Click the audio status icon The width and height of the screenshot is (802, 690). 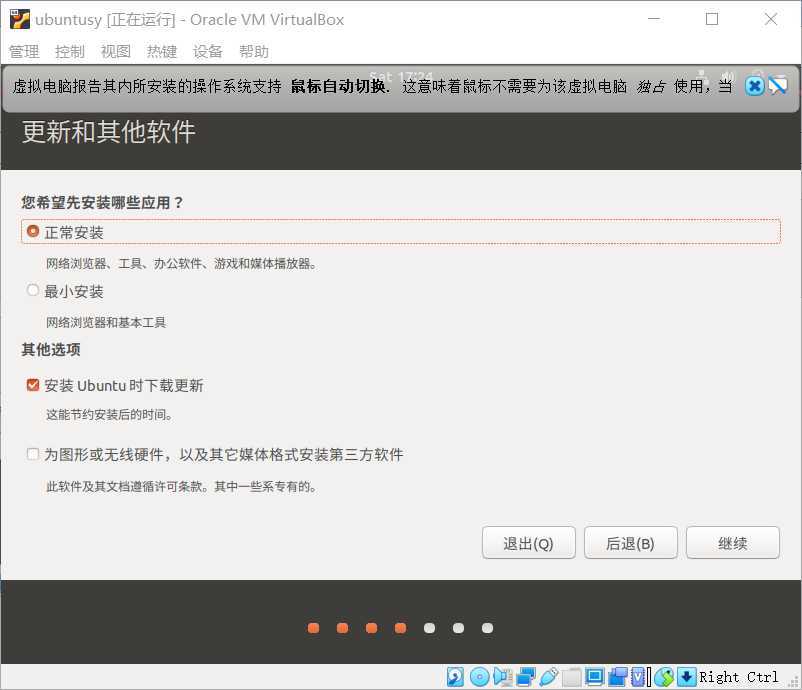click(502, 677)
